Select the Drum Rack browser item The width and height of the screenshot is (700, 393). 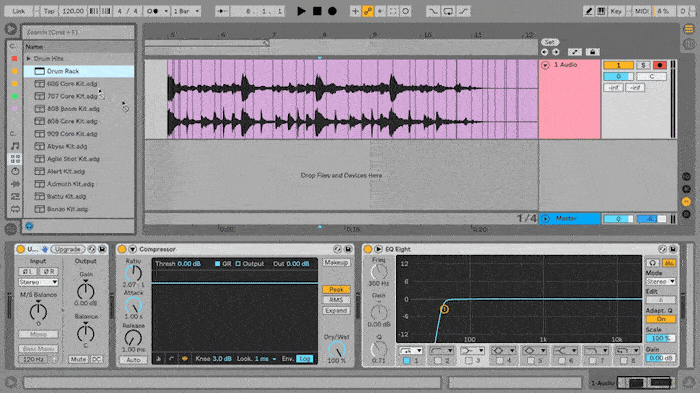79,71
